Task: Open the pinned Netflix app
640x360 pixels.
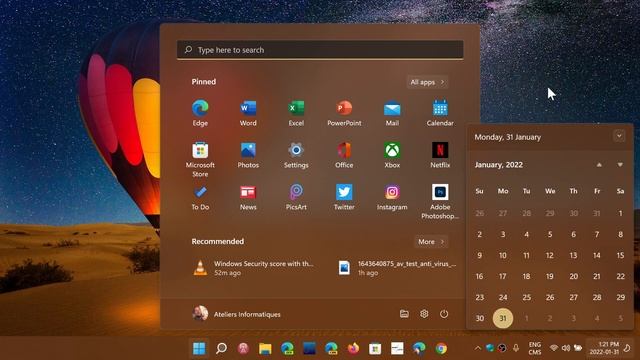Action: point(440,155)
